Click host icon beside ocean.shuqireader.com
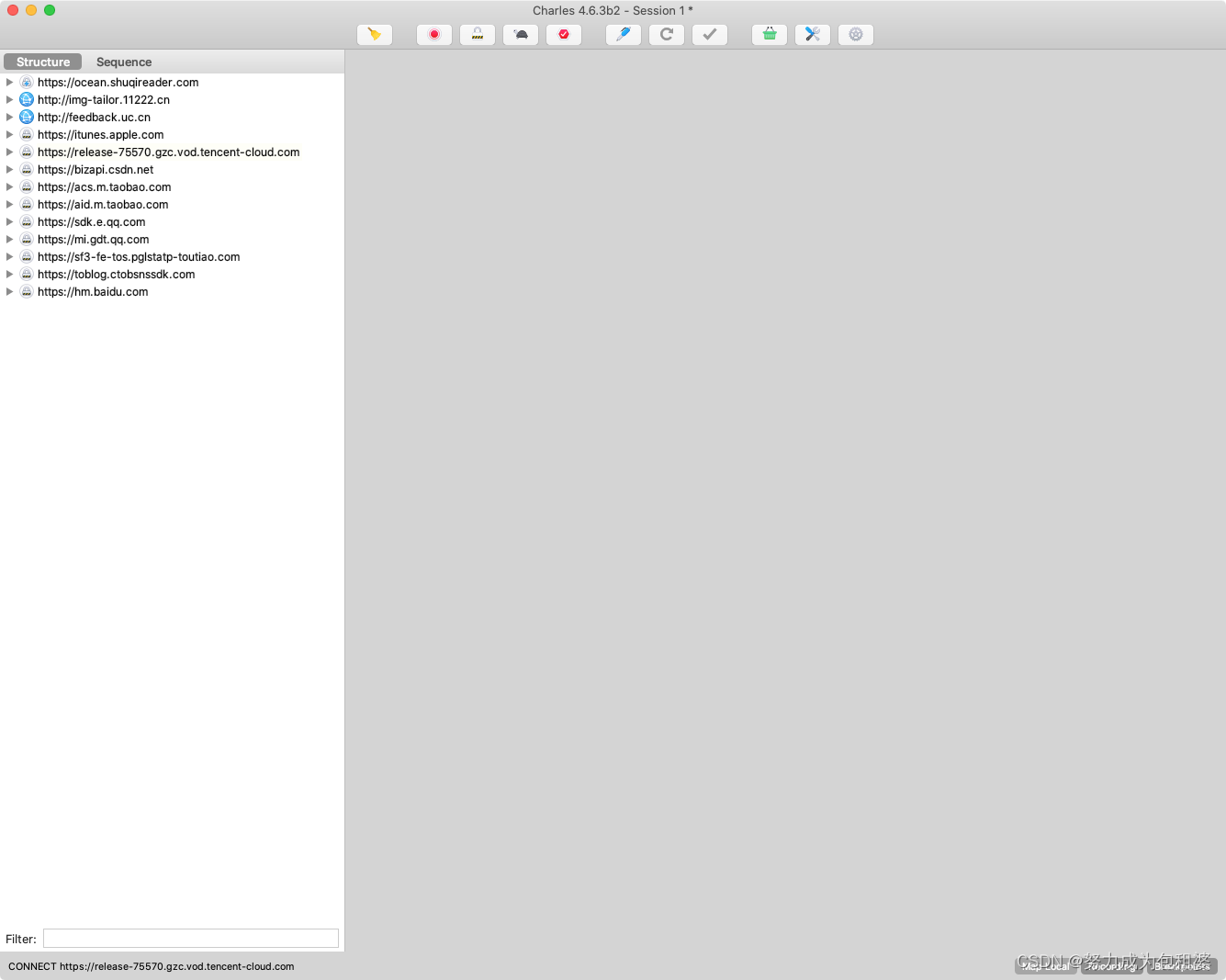Viewport: 1226px width, 980px height. [27, 82]
